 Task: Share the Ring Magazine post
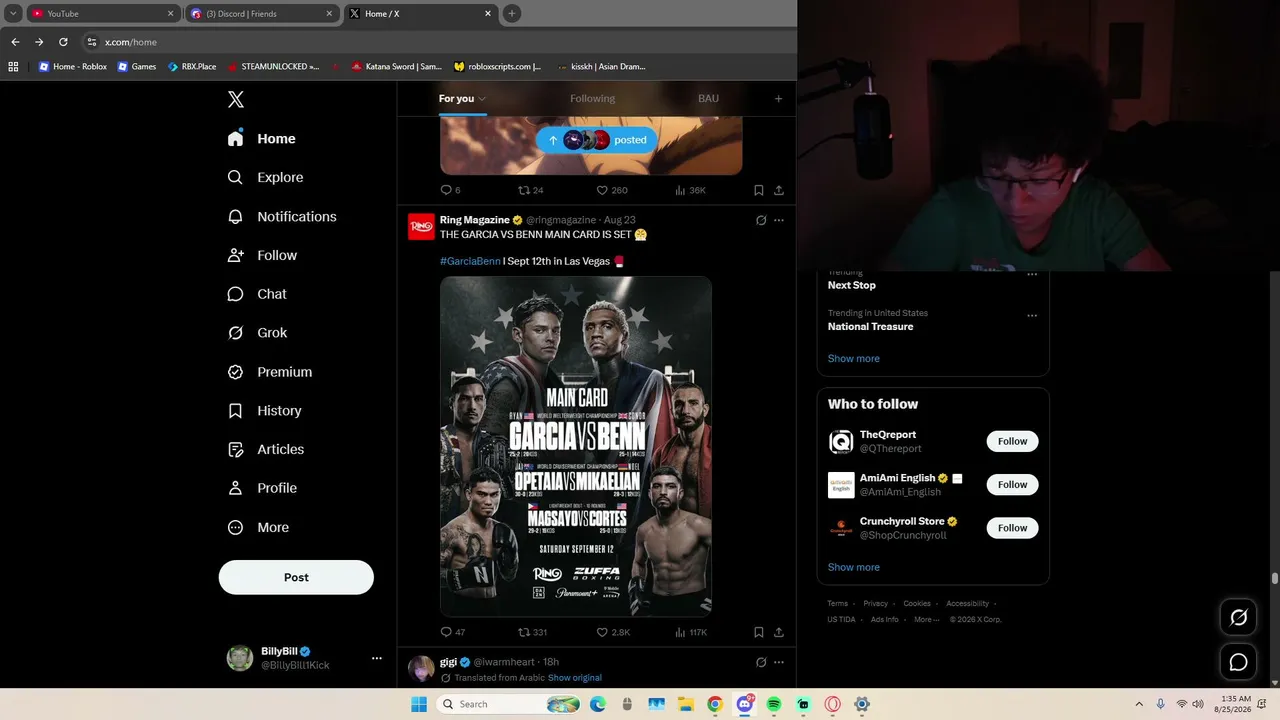tap(779, 632)
